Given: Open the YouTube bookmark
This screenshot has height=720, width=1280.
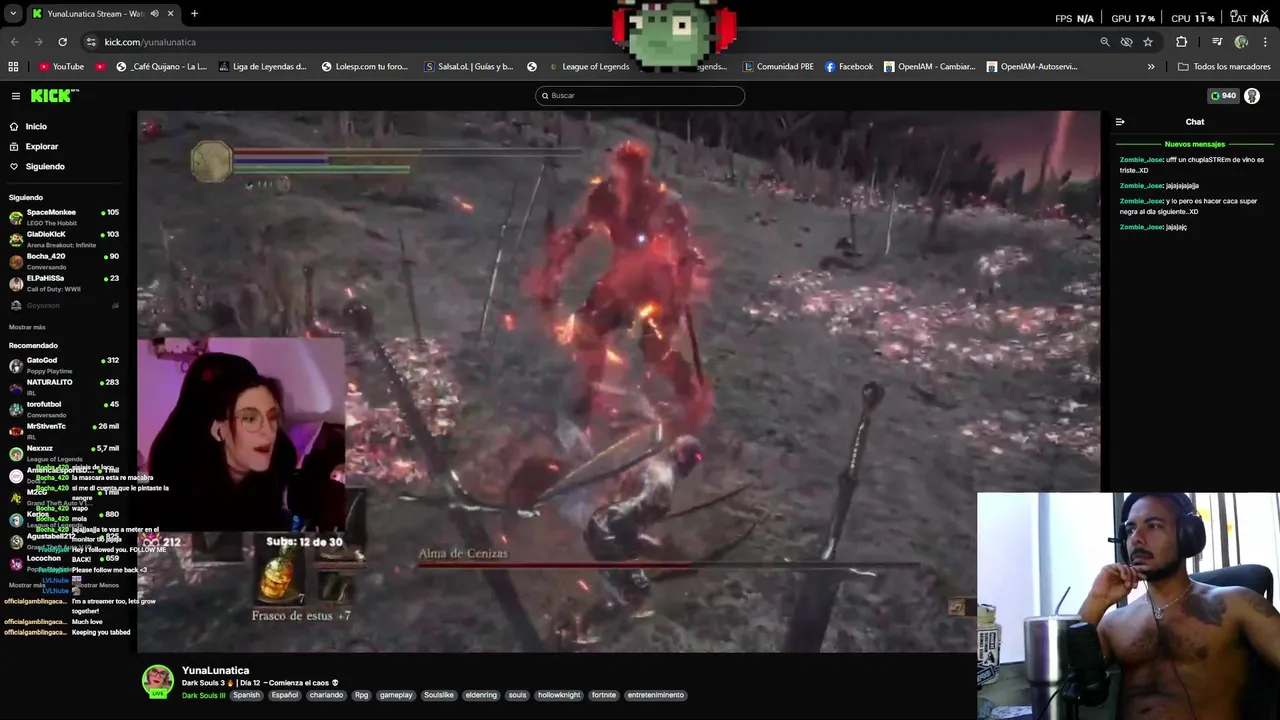Looking at the screenshot, I should 61,67.
